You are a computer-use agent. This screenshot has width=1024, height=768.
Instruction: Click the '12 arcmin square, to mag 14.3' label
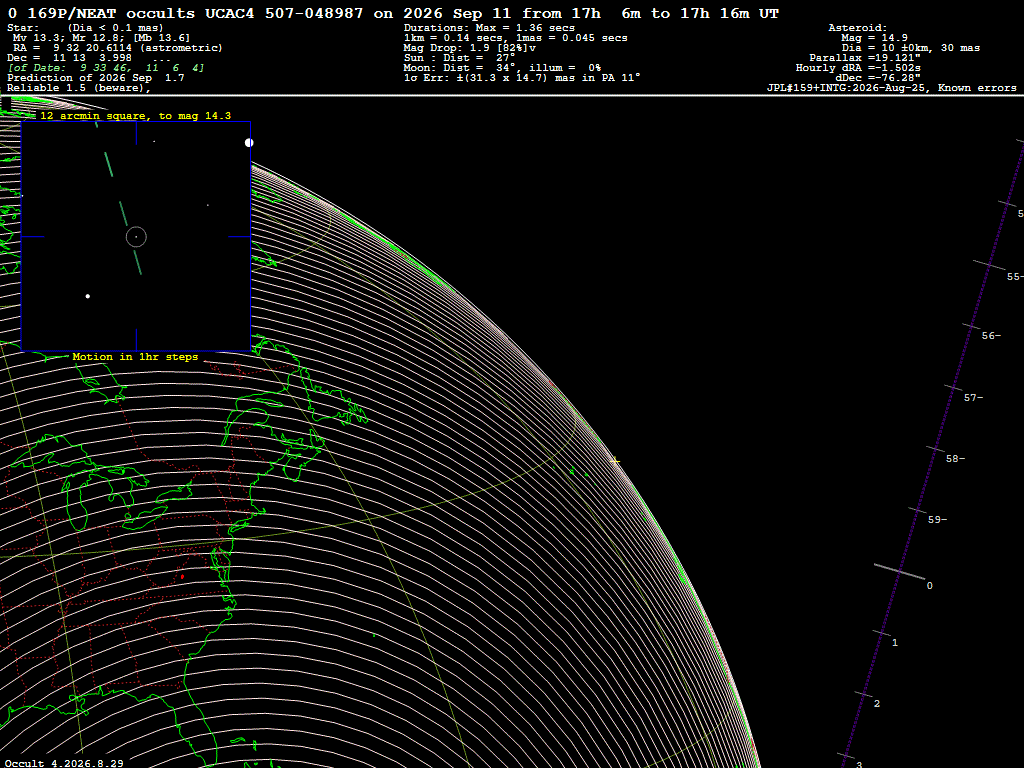click(x=135, y=116)
